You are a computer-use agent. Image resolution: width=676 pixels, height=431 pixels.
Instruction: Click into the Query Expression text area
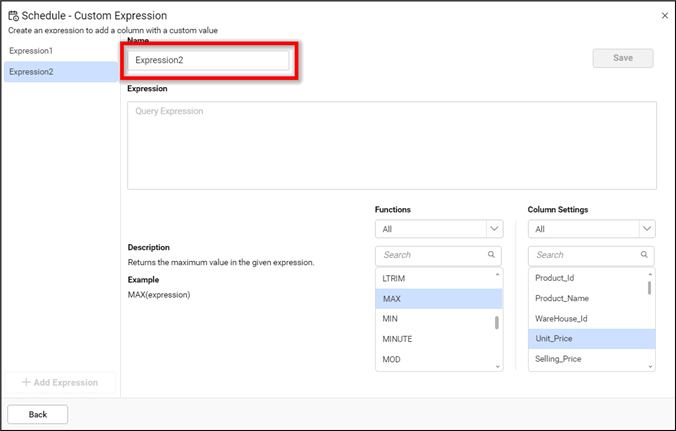[x=391, y=145]
